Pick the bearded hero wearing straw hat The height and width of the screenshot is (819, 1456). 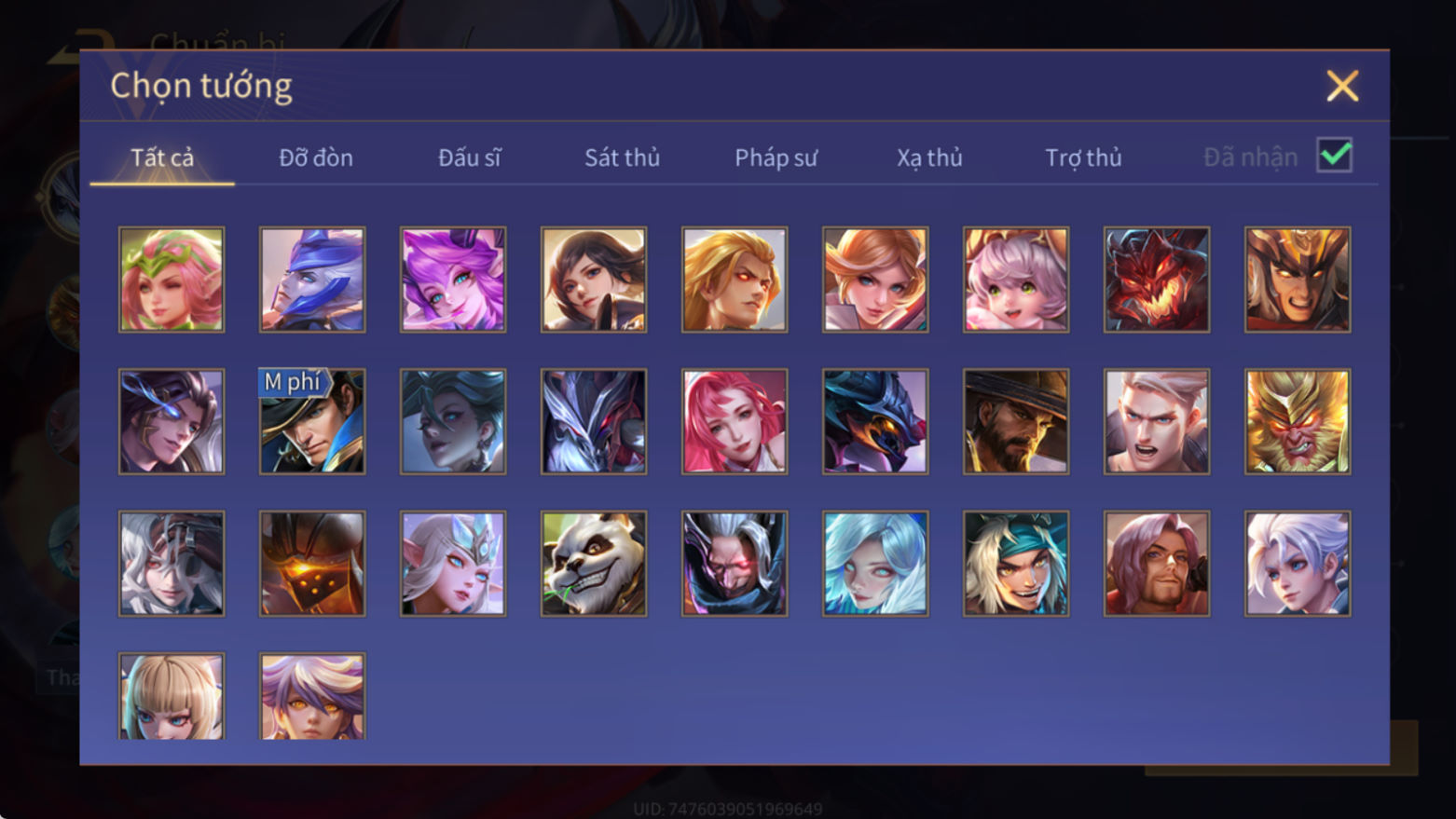pyautogui.click(x=1016, y=421)
